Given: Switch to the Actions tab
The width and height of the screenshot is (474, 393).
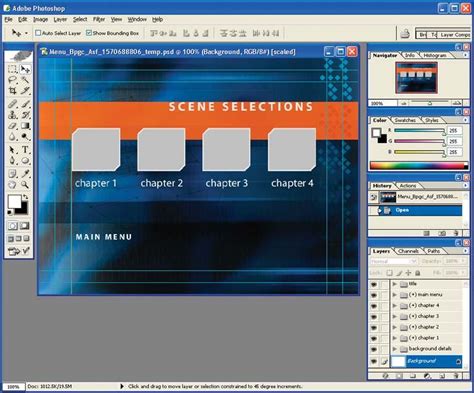Looking at the screenshot, I should point(408,186).
